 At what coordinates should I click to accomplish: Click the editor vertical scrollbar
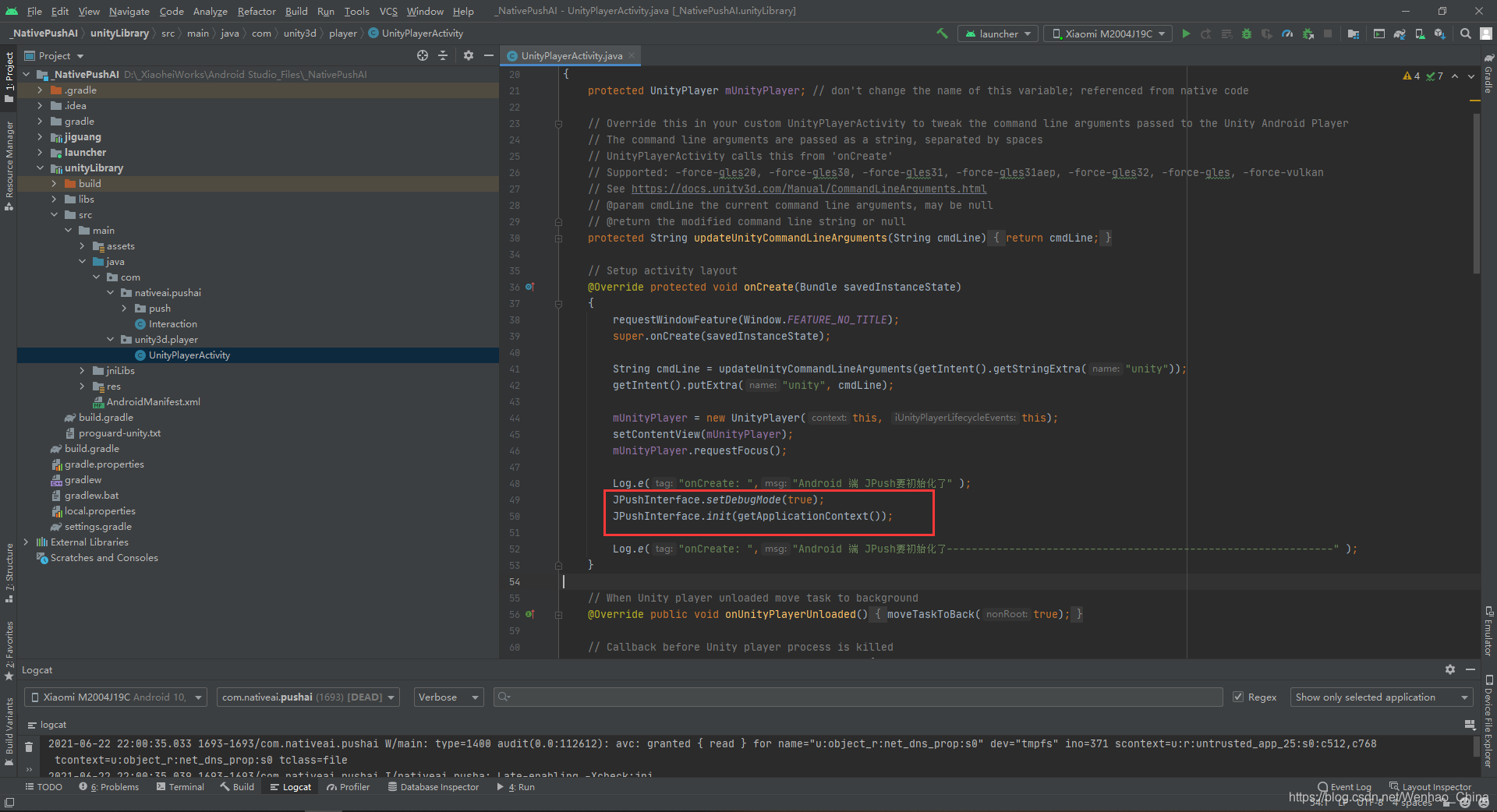1477,193
